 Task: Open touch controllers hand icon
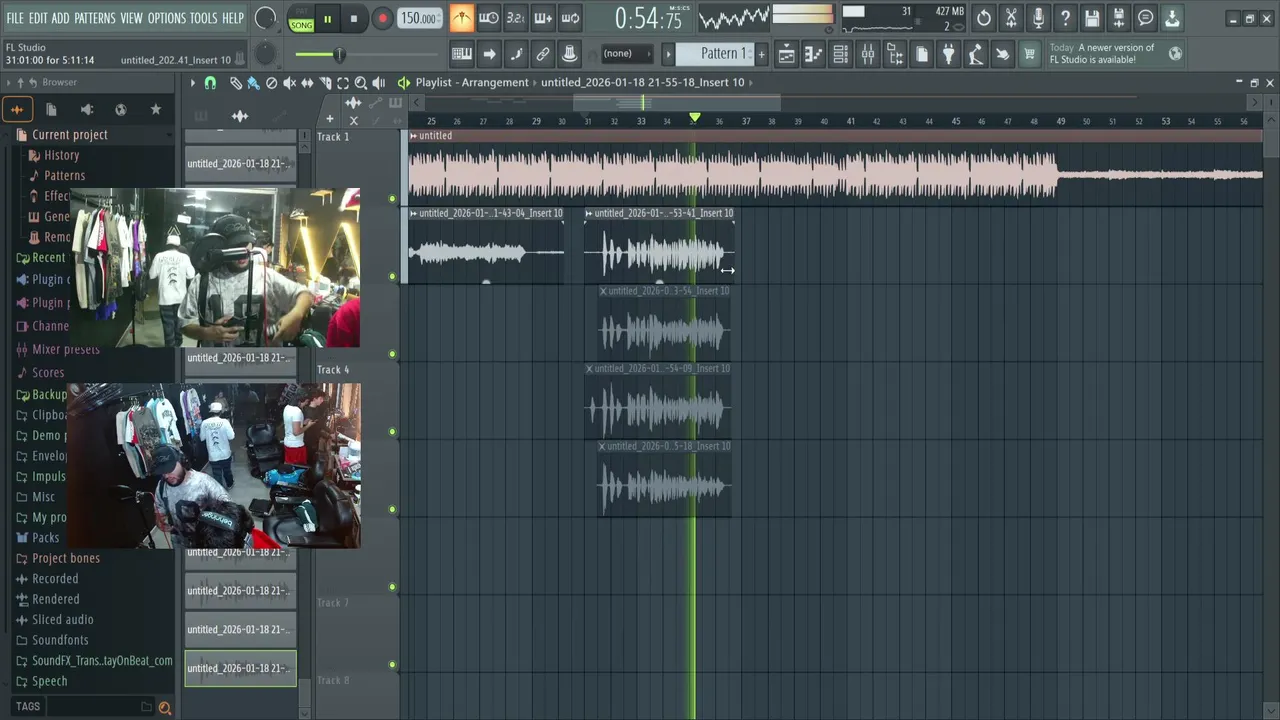pyautogui.click(x=1002, y=54)
